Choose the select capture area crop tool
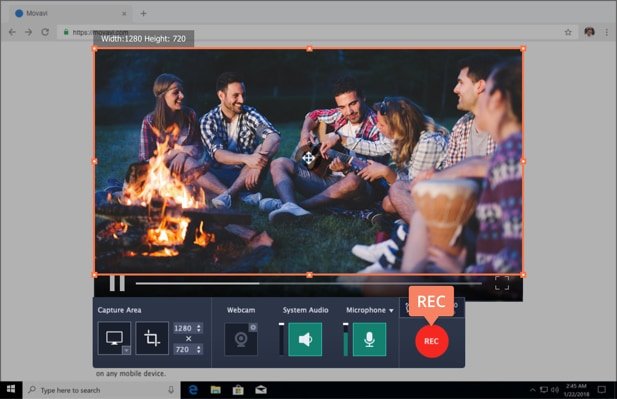 tap(152, 338)
